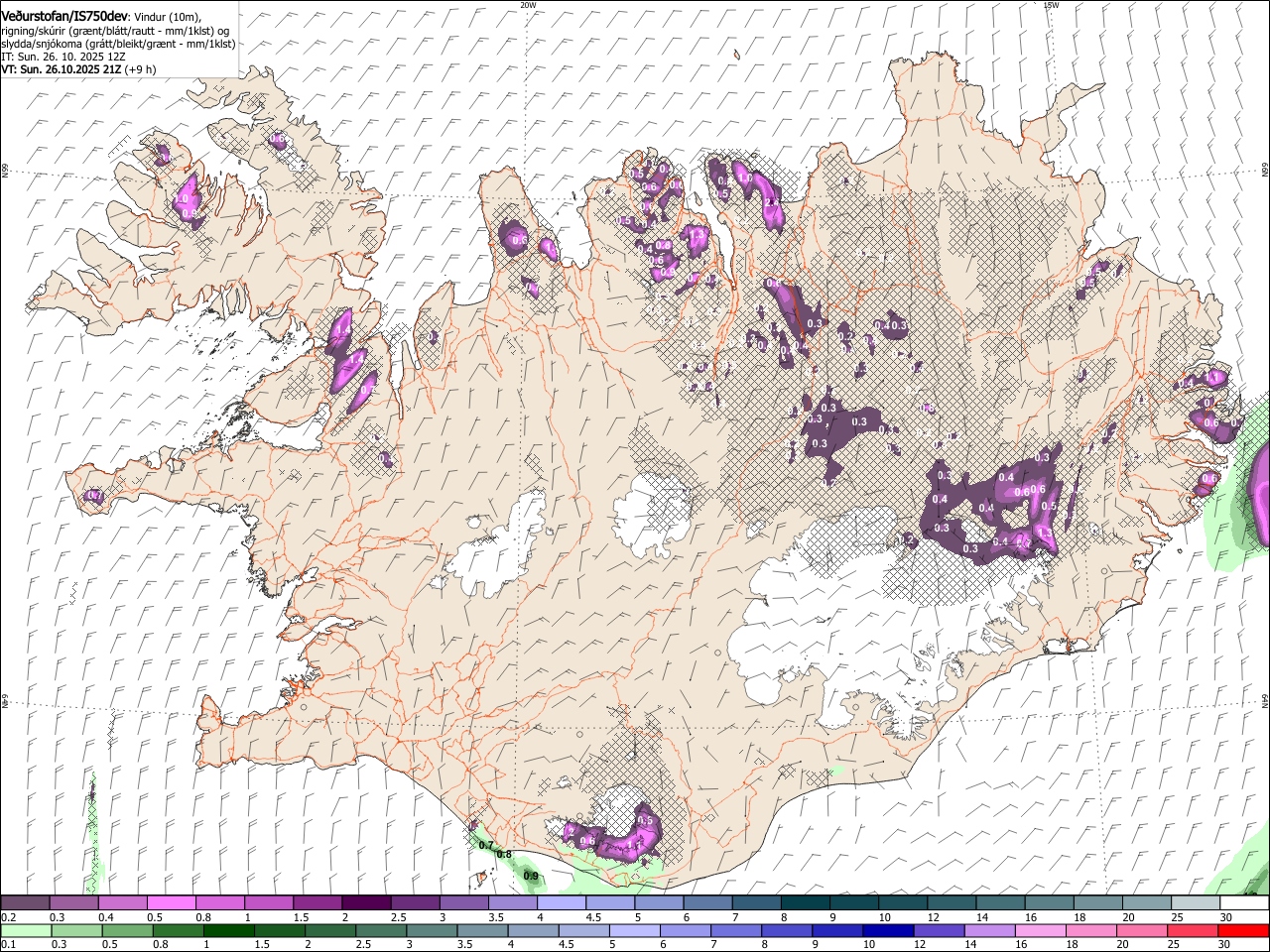Click the black 0.9 precipitation value off south coast

531,876
